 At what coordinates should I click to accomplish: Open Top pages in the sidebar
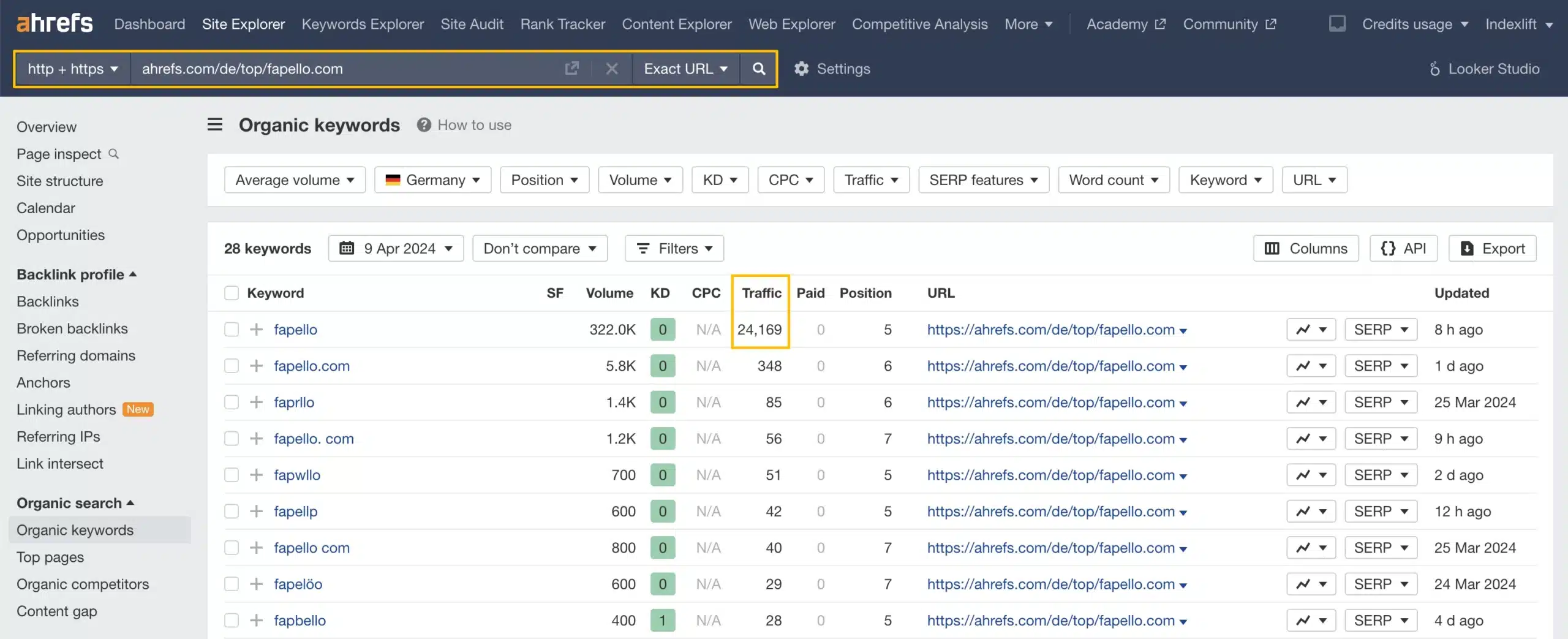[50, 557]
